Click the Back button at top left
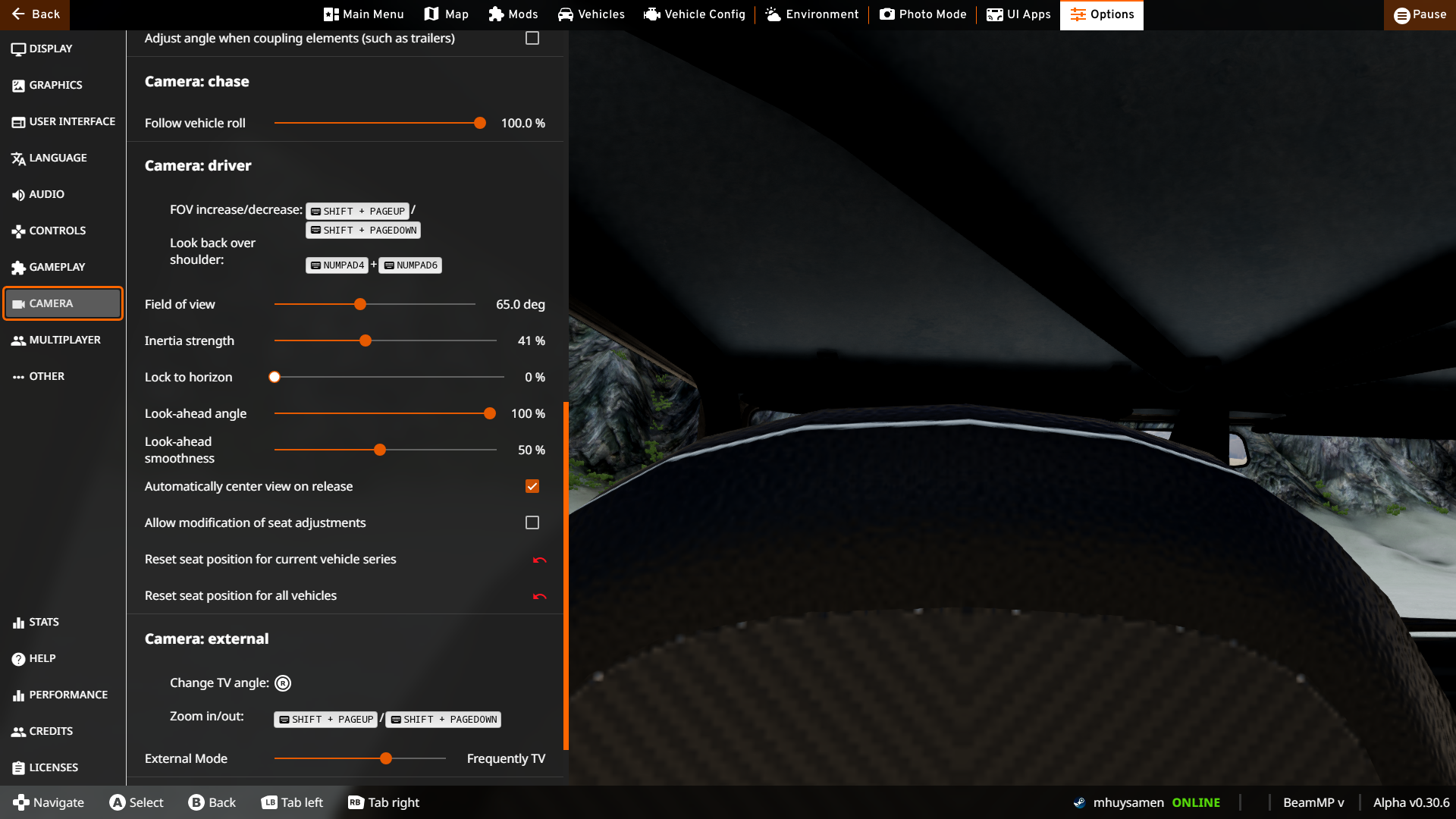 click(x=35, y=14)
